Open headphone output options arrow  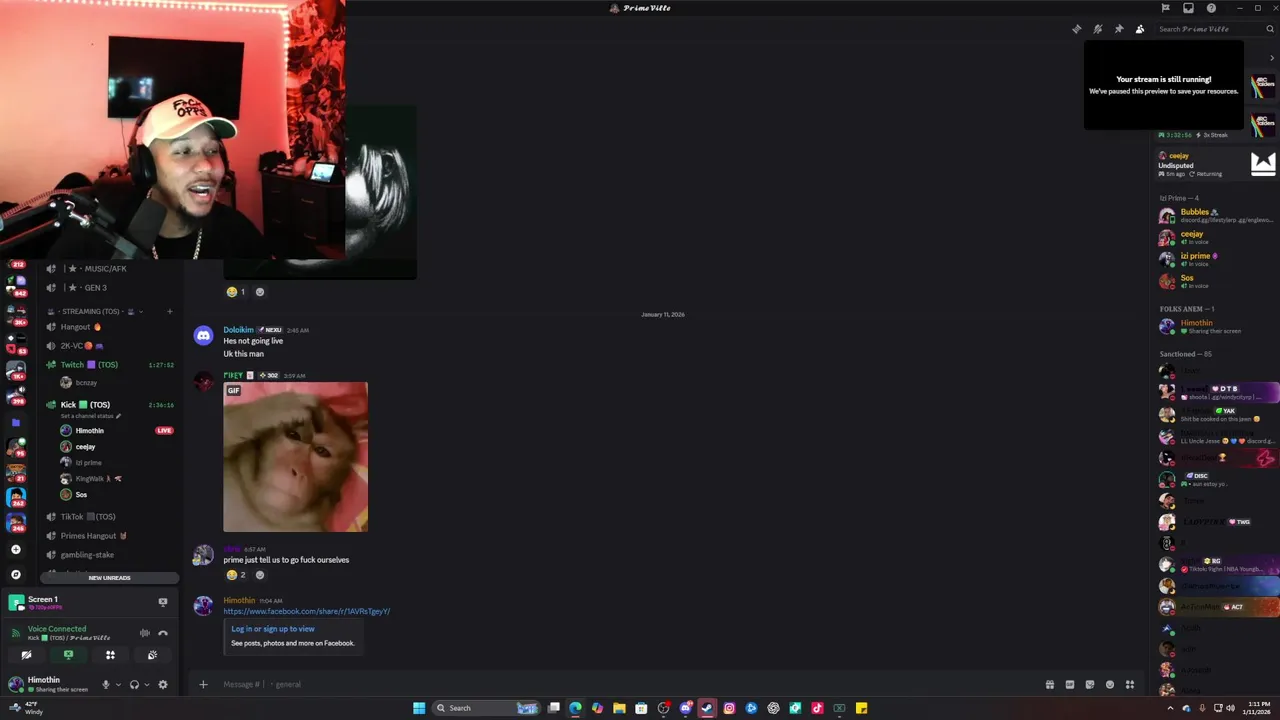[x=146, y=685]
